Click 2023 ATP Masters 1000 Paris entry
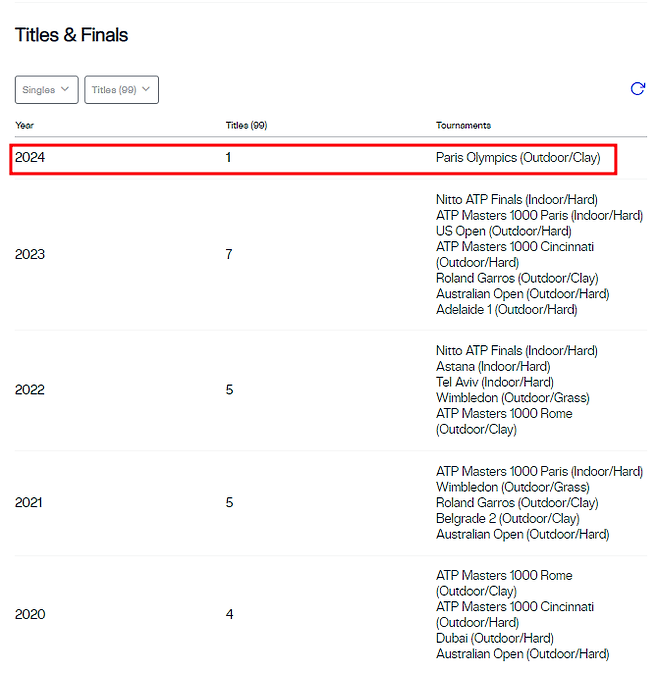This screenshot has height=673, width=658. tap(540, 215)
